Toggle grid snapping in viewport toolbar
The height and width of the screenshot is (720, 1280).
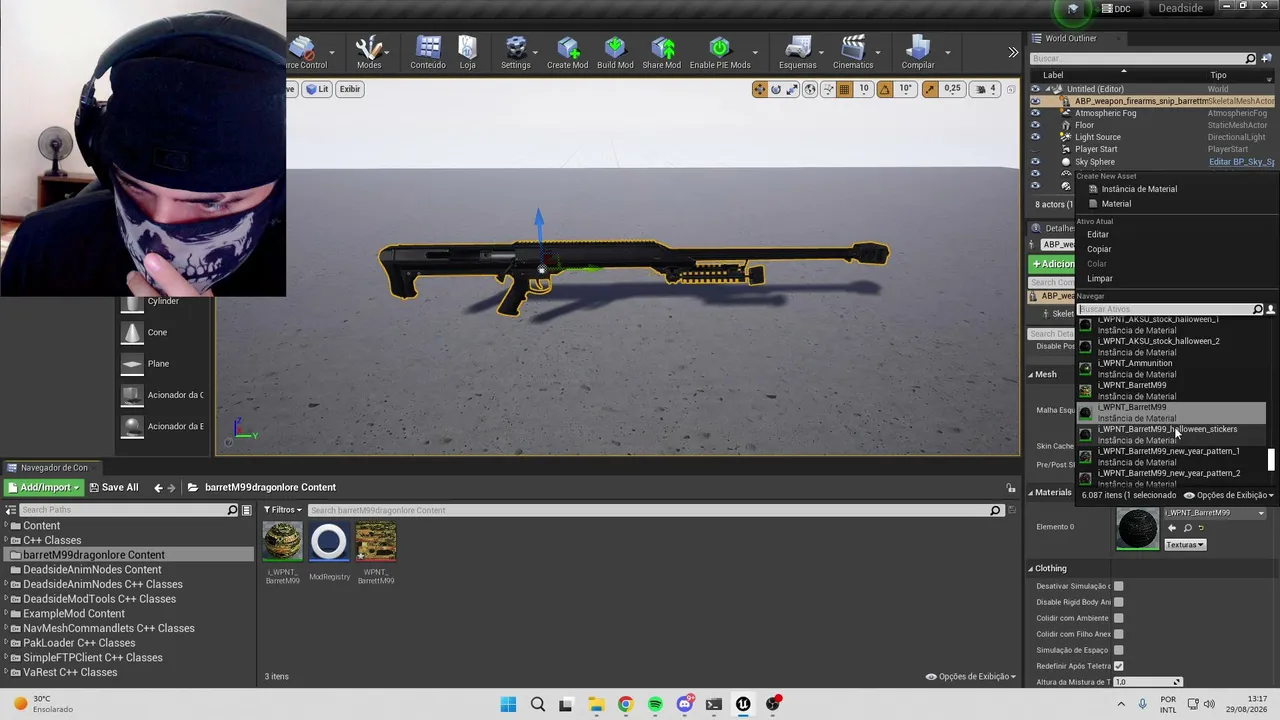[844, 89]
